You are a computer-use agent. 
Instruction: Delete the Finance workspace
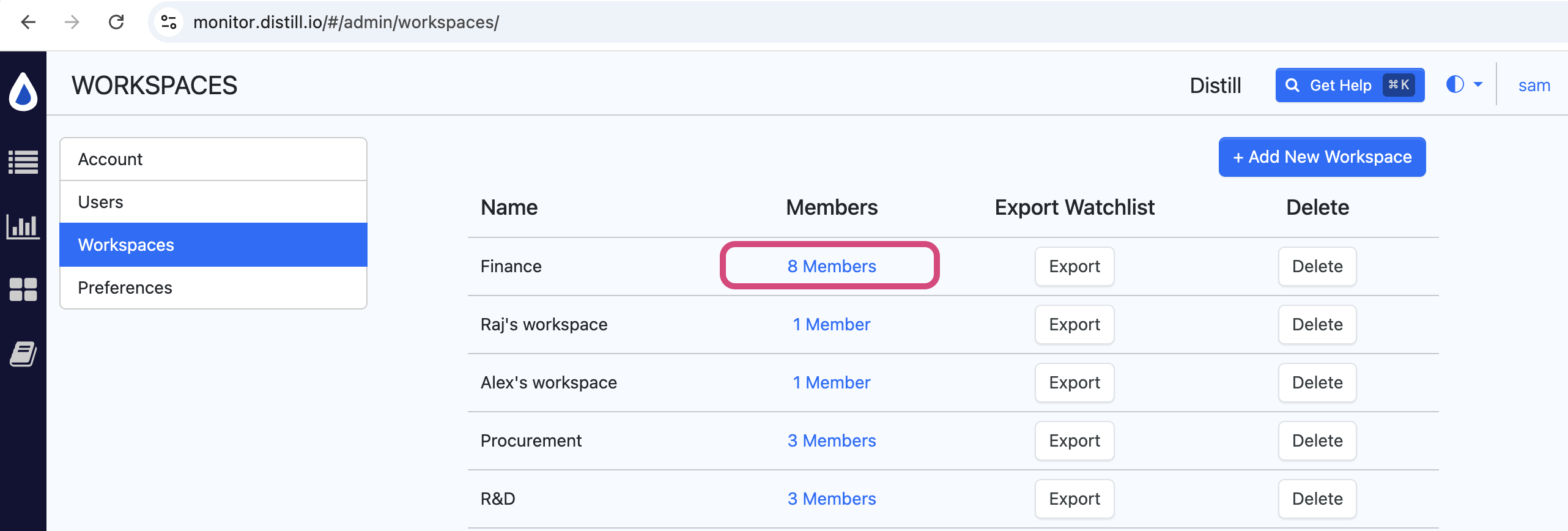pyautogui.click(x=1317, y=266)
